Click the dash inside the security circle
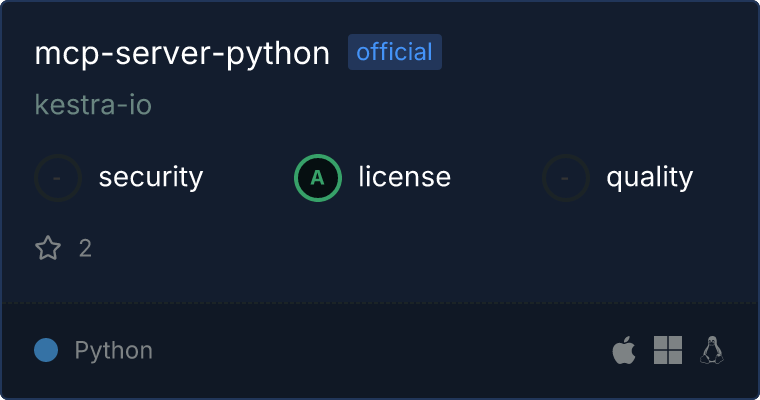The height and width of the screenshot is (400, 760). (x=57, y=179)
